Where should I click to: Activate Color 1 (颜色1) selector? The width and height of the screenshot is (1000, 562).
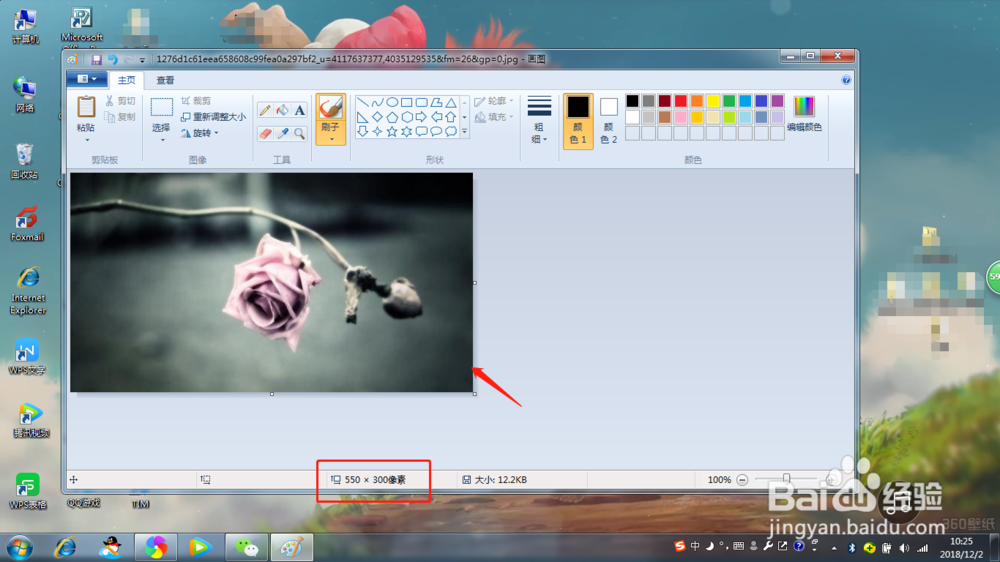pyautogui.click(x=578, y=121)
